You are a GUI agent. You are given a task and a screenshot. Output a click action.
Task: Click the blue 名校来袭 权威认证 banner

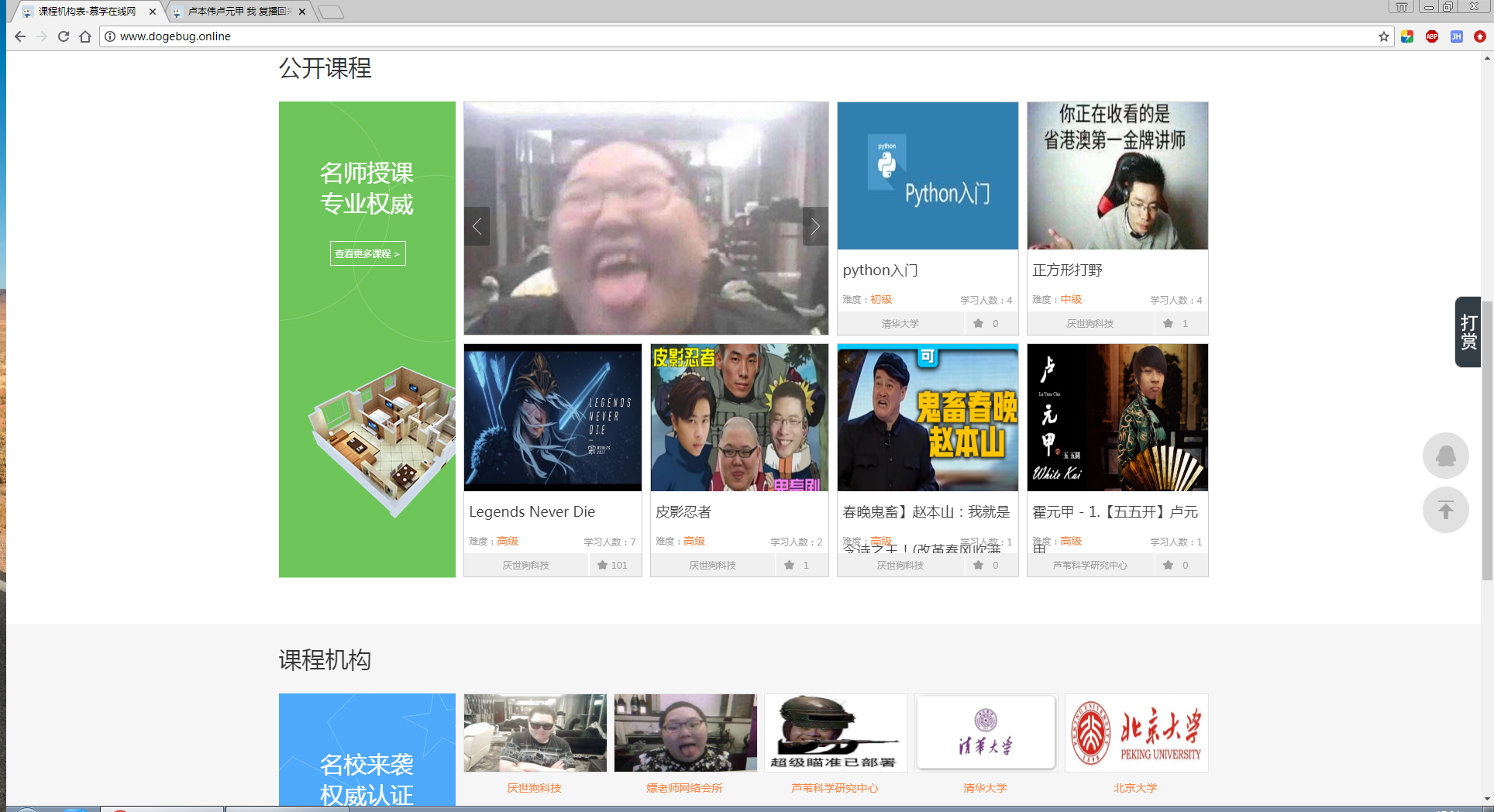tap(367, 750)
